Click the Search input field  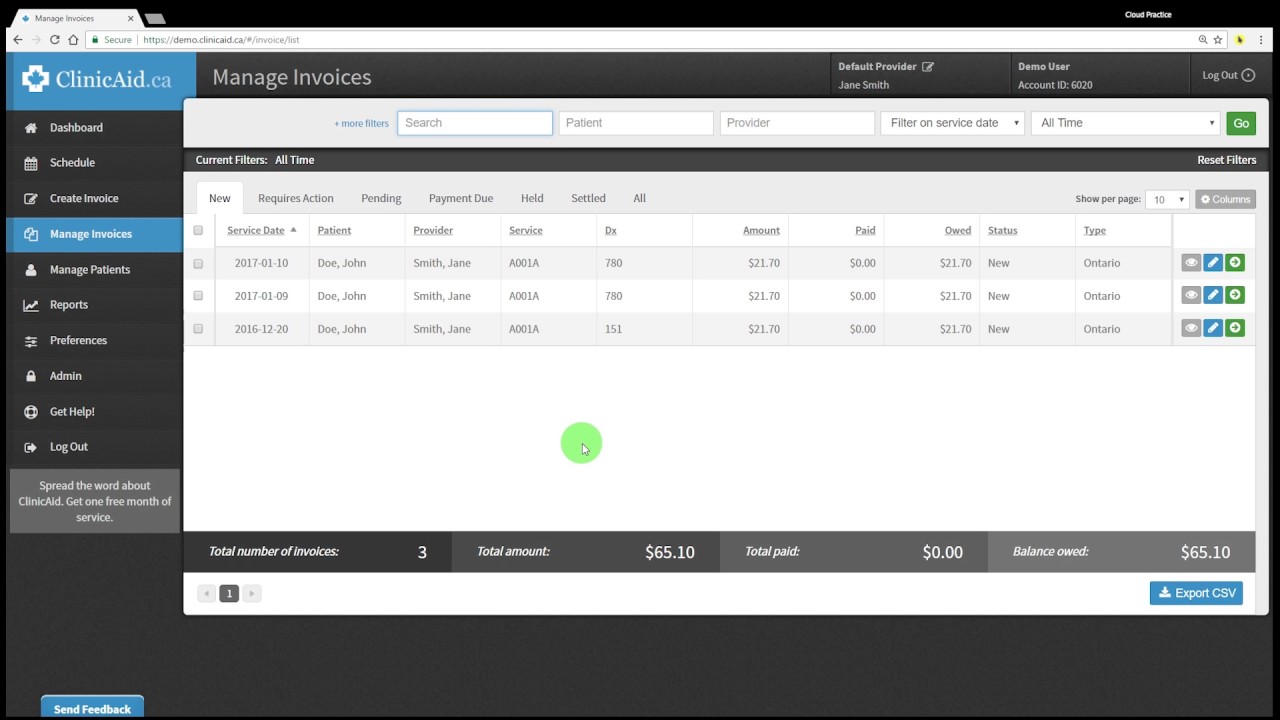(x=475, y=123)
